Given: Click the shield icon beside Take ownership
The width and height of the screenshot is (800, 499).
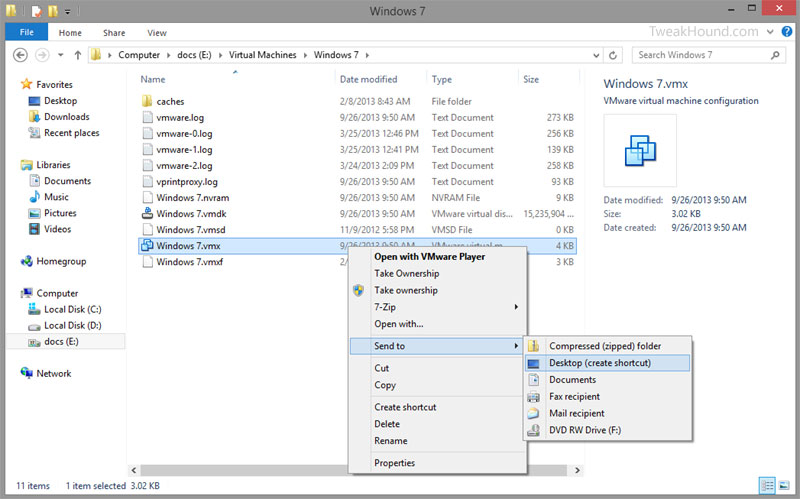Looking at the screenshot, I should point(359,290).
